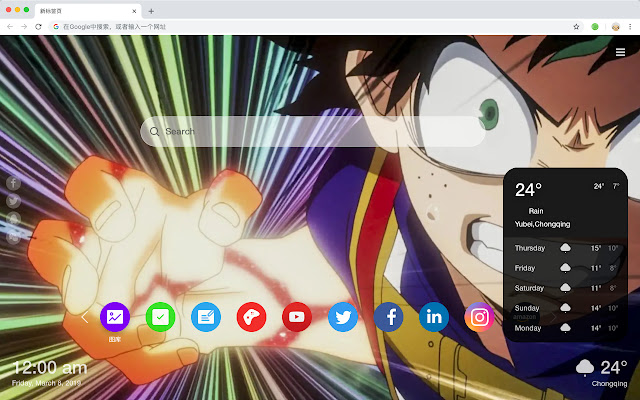The height and width of the screenshot is (400, 640).
Task: Open the profile avatar in browser toolbar
Action: coord(616,27)
